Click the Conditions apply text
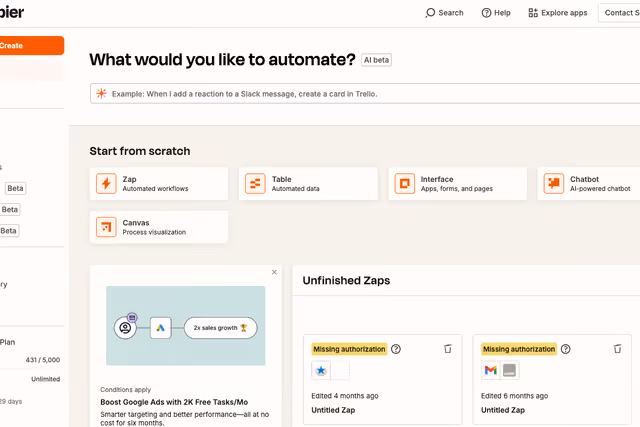This screenshot has width=640, height=427. point(126,389)
